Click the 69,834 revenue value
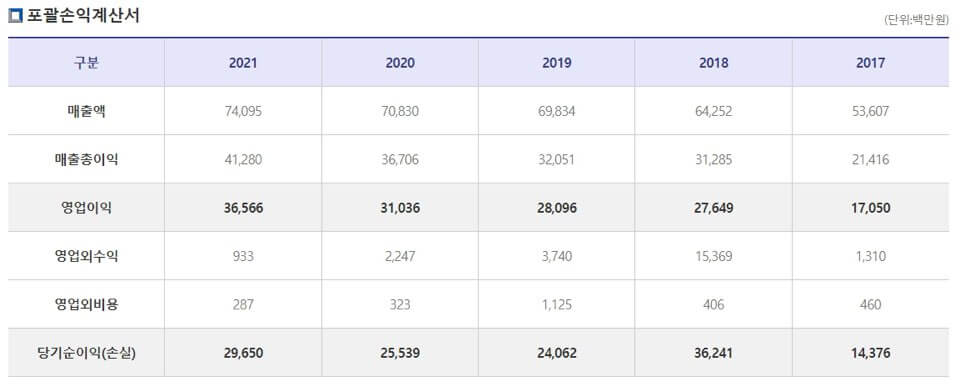This screenshot has height=392, width=960. [557, 111]
